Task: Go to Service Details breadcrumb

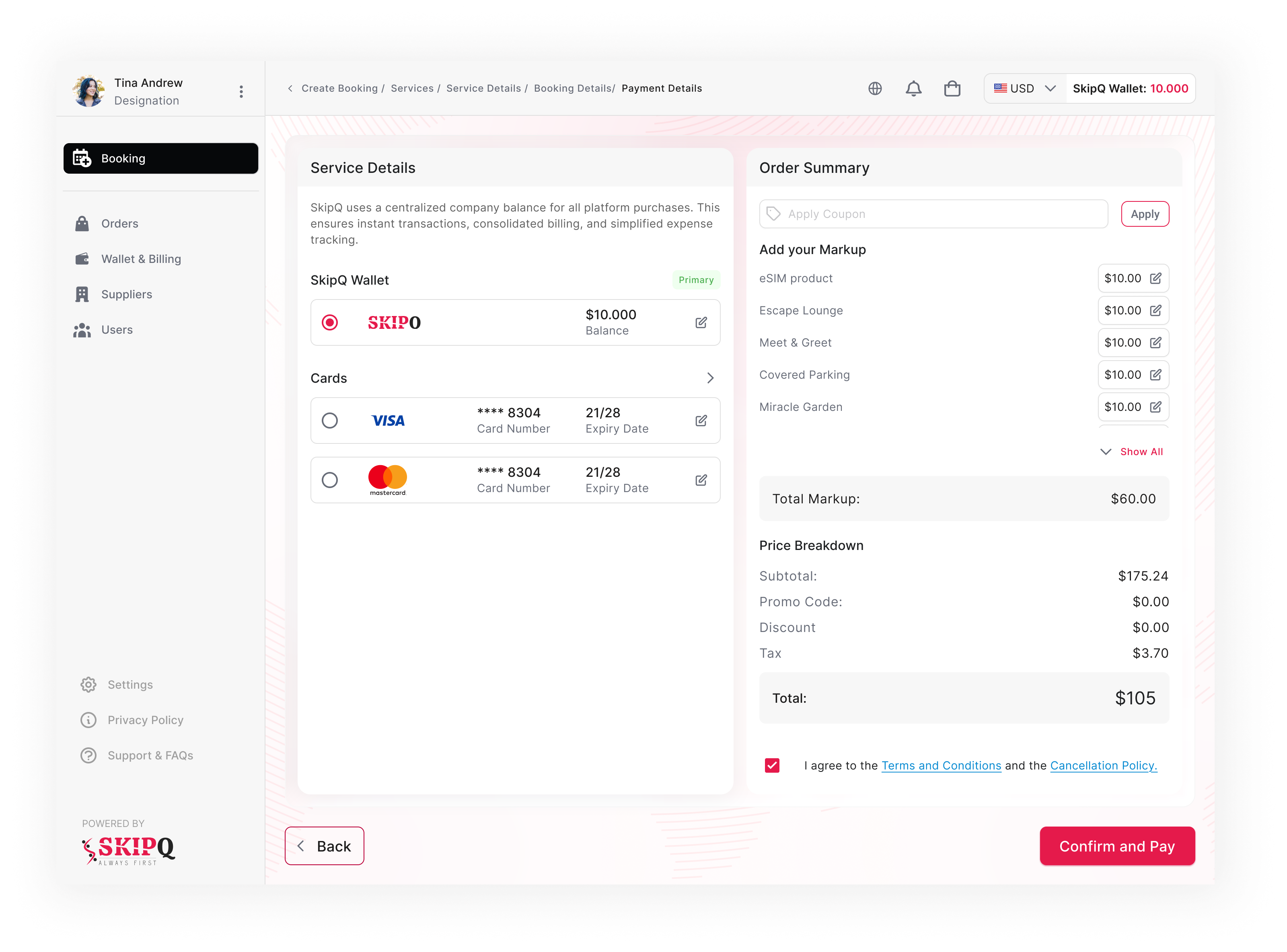Action: pyautogui.click(x=483, y=88)
